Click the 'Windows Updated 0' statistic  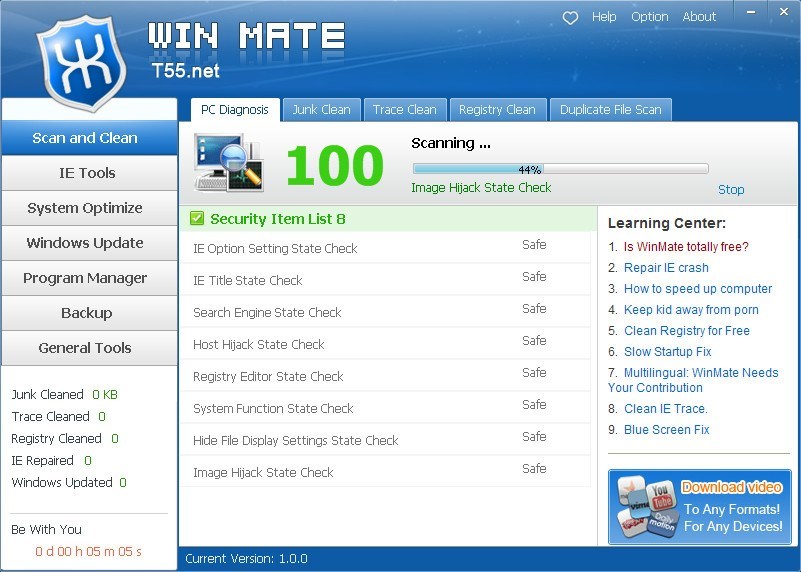pyautogui.click(x=69, y=482)
